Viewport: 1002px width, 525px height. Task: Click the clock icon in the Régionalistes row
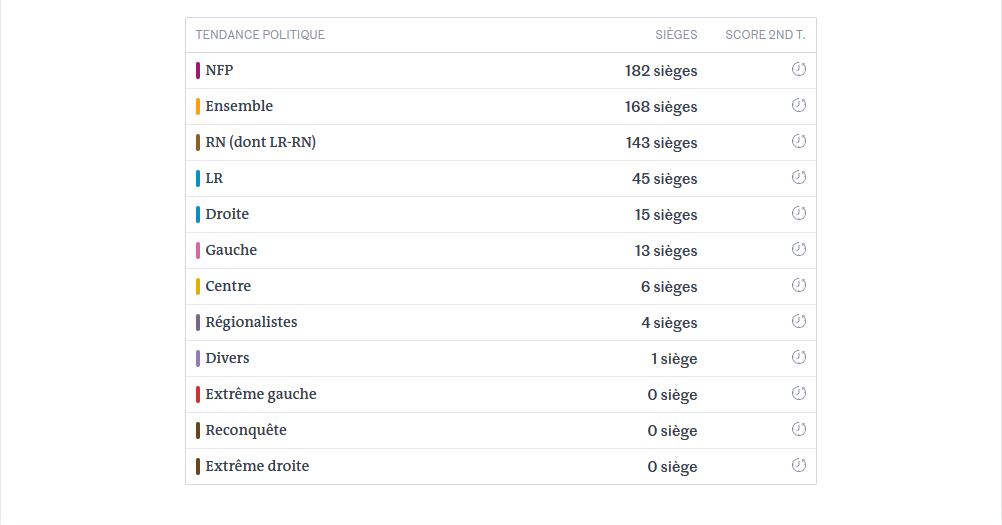[x=798, y=322]
